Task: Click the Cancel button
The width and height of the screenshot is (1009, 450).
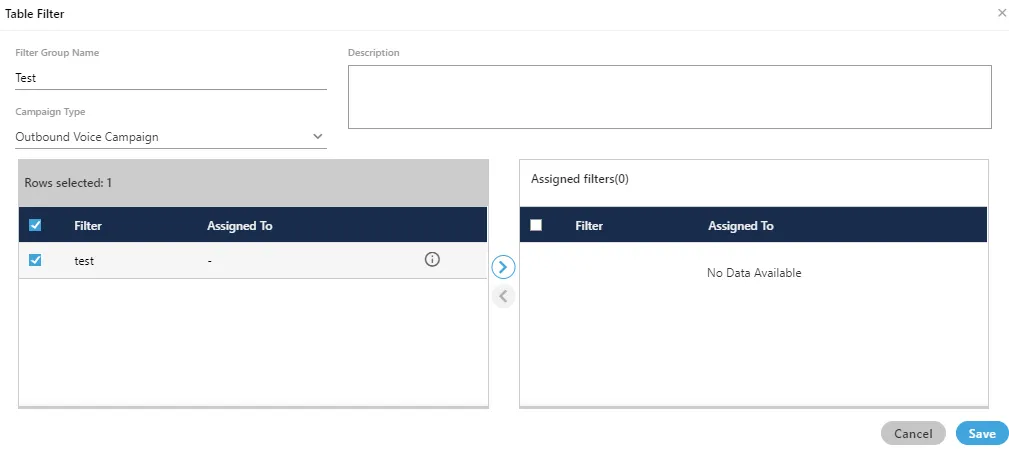Action: [x=913, y=434]
